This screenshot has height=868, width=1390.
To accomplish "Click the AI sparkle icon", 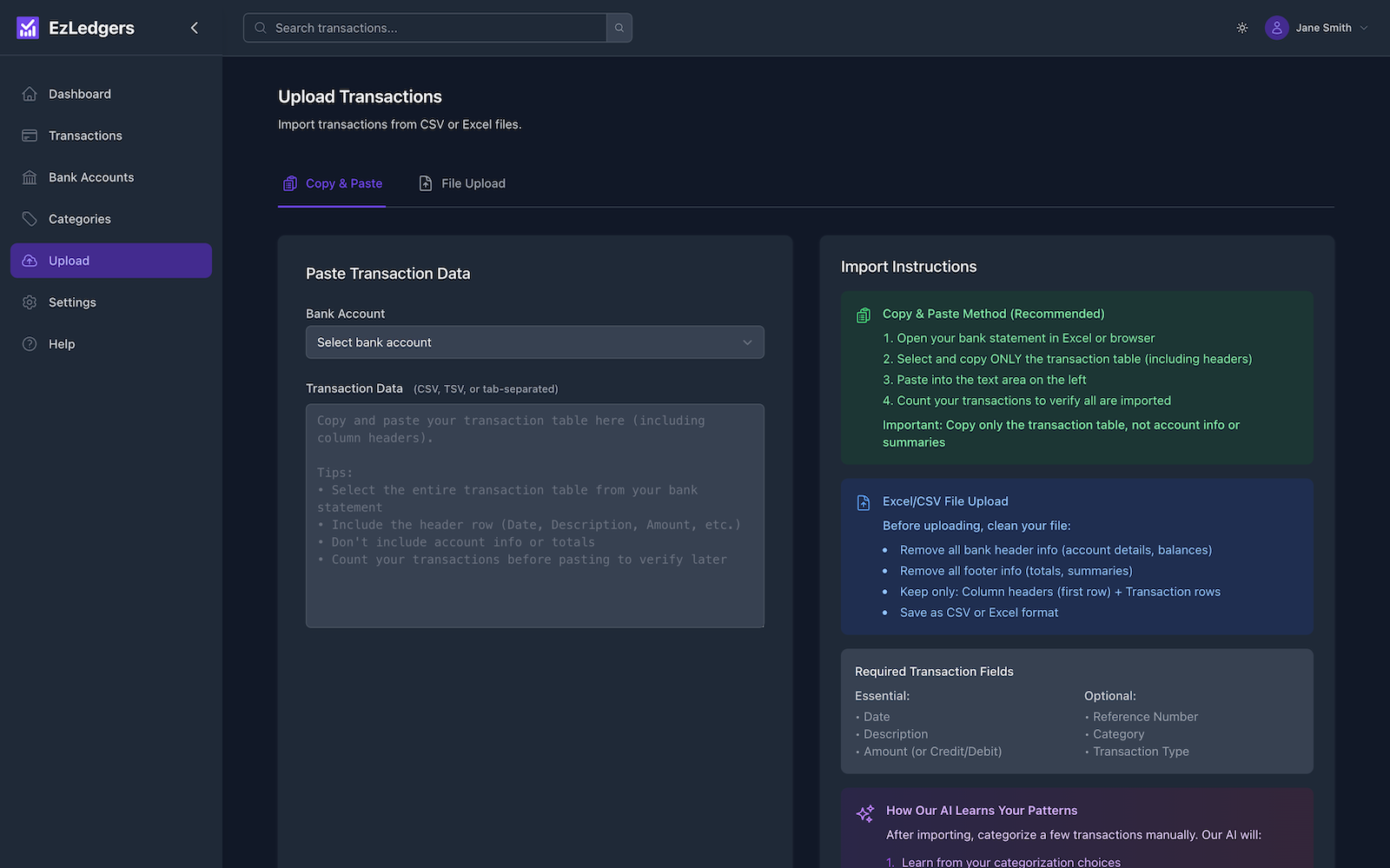I will [865, 813].
